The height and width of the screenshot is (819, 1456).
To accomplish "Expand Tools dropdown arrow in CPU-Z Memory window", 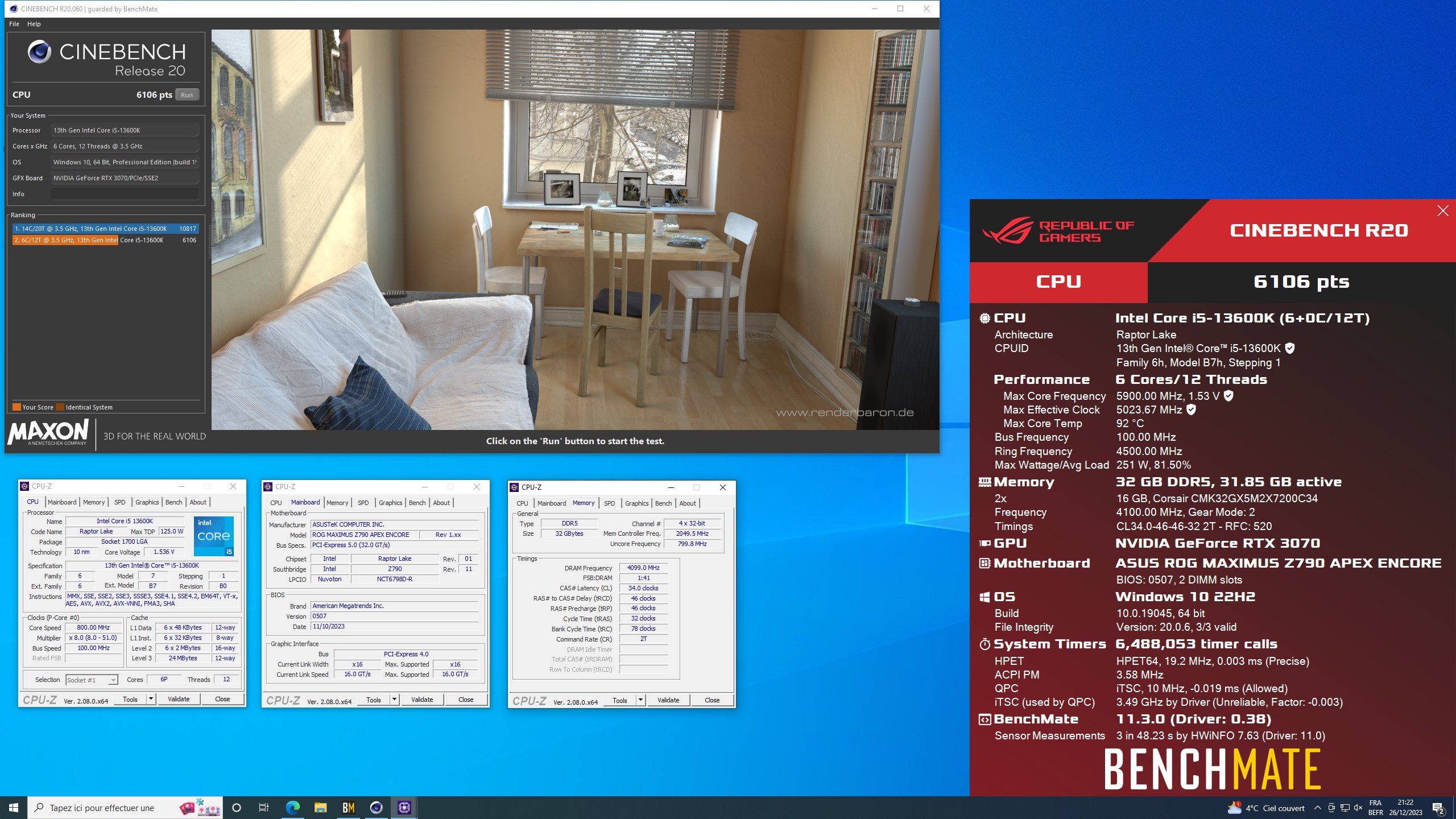I will pyautogui.click(x=640, y=700).
